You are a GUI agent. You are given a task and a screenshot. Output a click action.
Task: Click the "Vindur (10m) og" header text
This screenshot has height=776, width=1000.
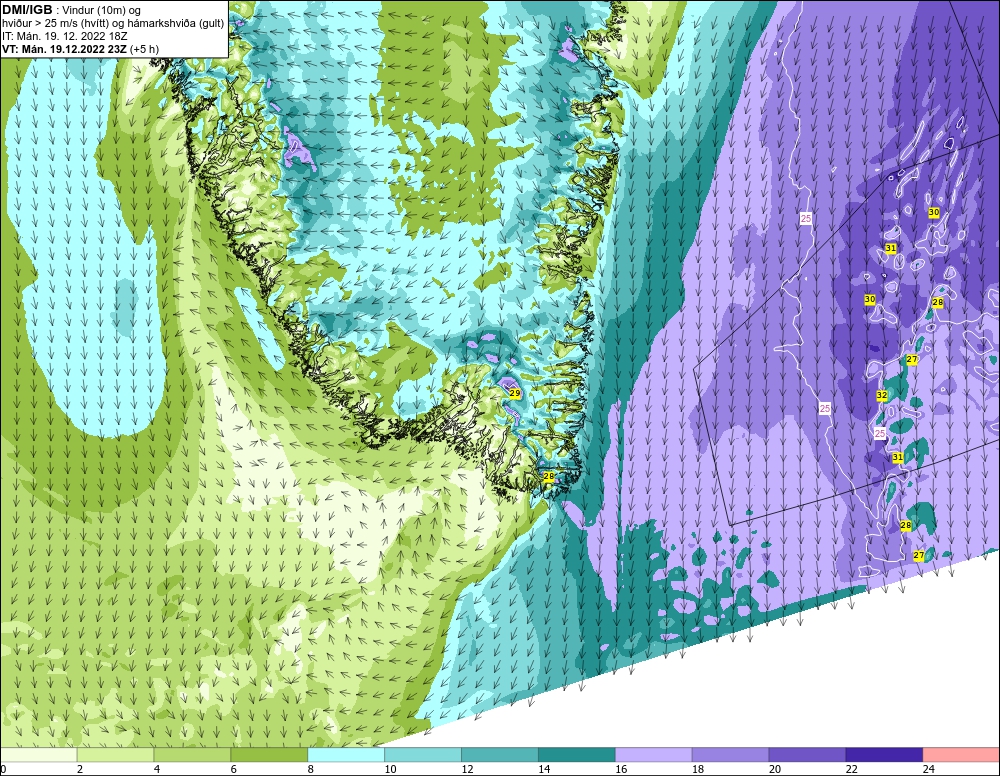(x=101, y=11)
